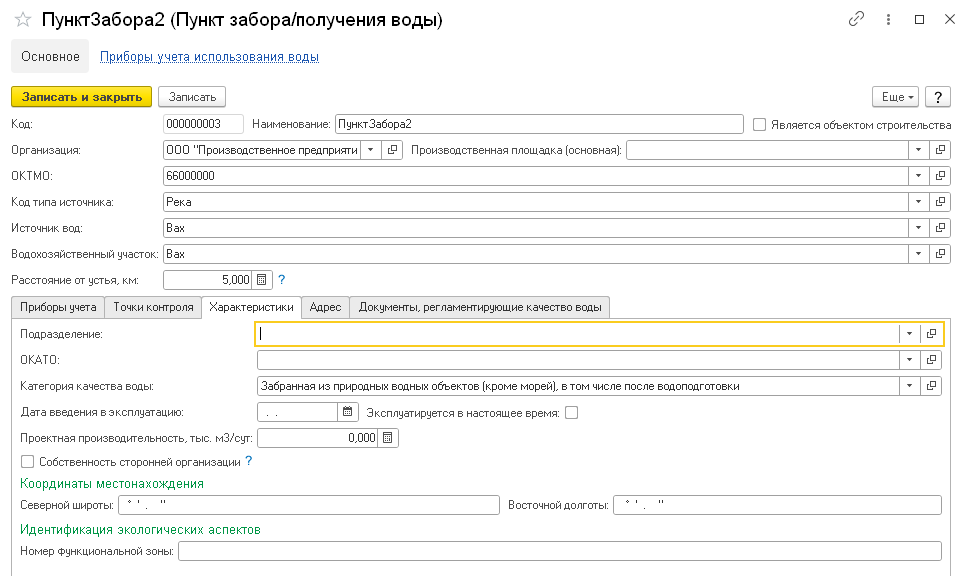Expand Категория качества воды dropdown list
The width and height of the screenshot is (963, 576).
pyautogui.click(x=909, y=386)
